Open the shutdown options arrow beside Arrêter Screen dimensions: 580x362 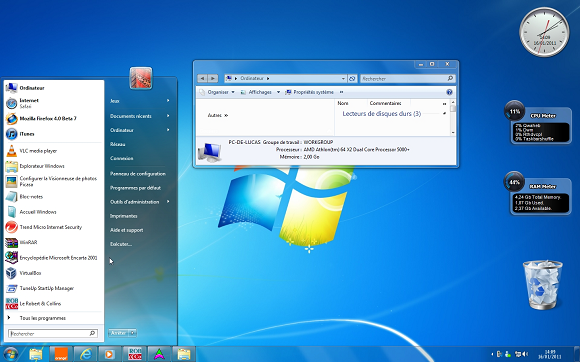[133, 333]
